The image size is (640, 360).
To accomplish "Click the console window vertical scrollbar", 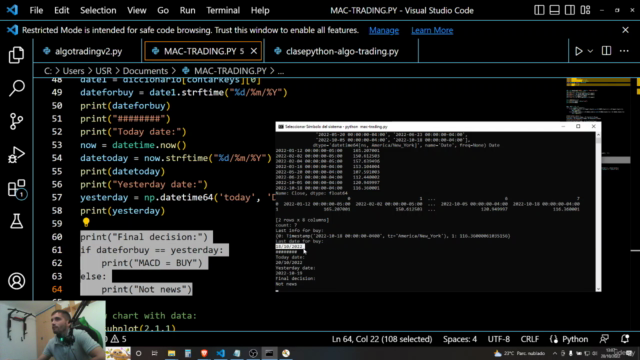I will (598, 211).
